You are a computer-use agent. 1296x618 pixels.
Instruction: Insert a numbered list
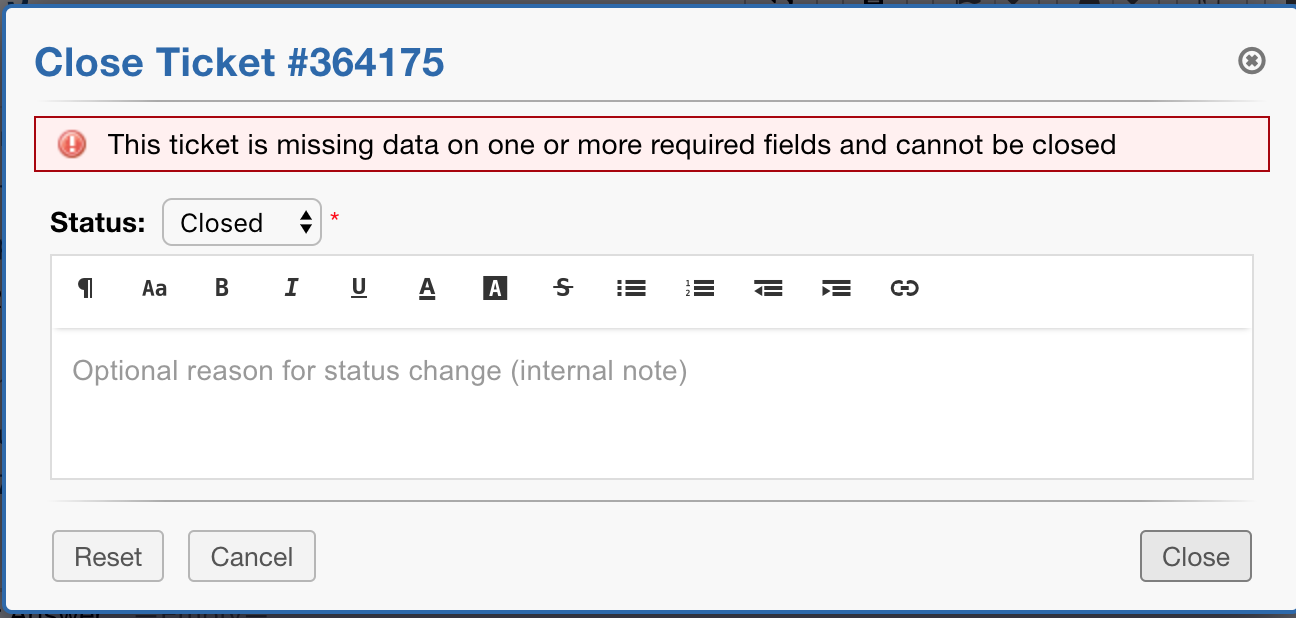click(699, 288)
